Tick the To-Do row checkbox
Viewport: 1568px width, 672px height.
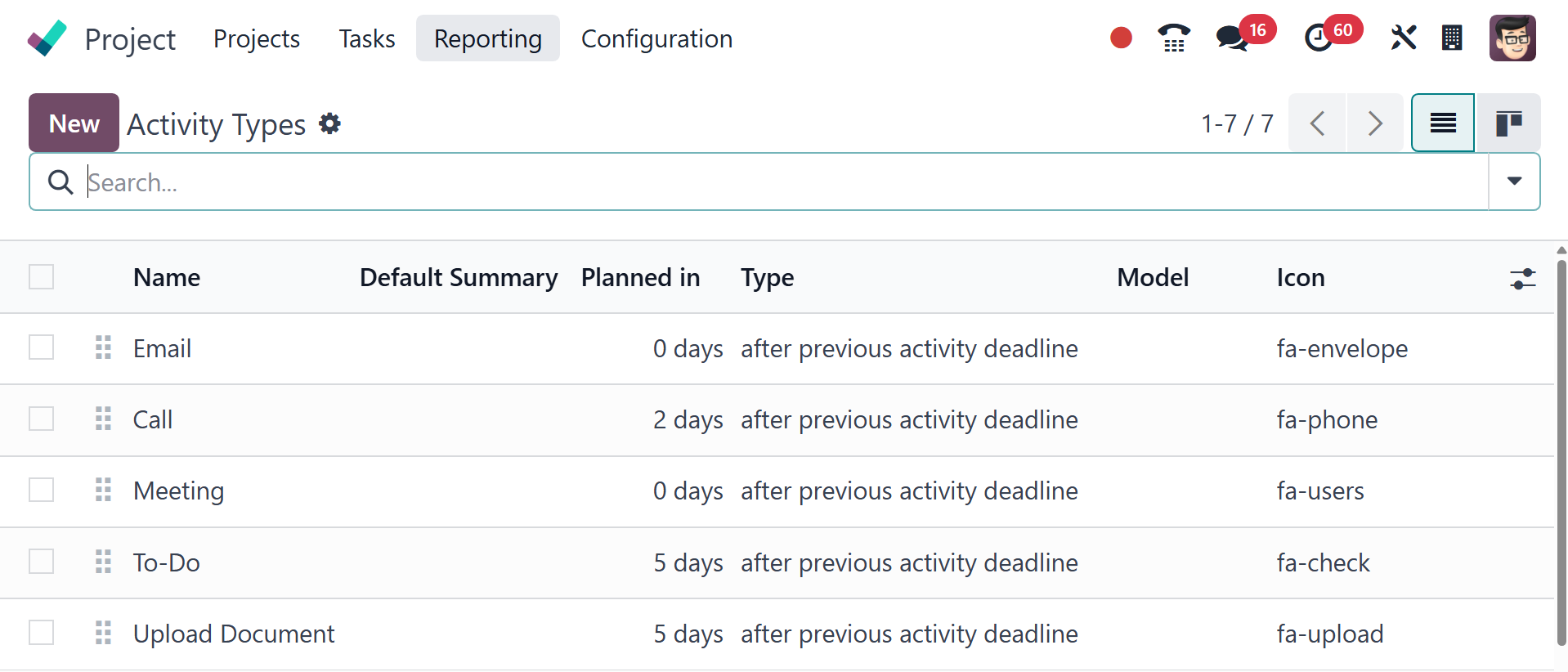(42, 562)
